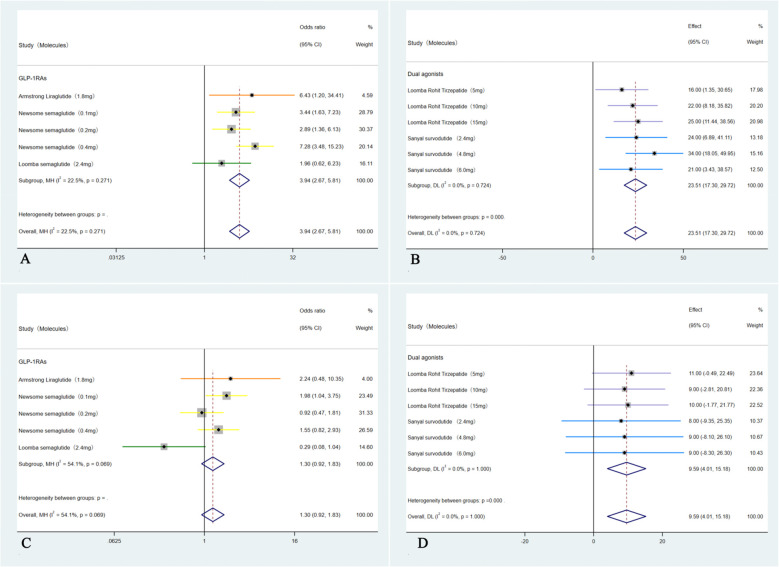The width and height of the screenshot is (779, 567).
Task: Click weight value 17.98 in panel B
Action: [x=756, y=90]
